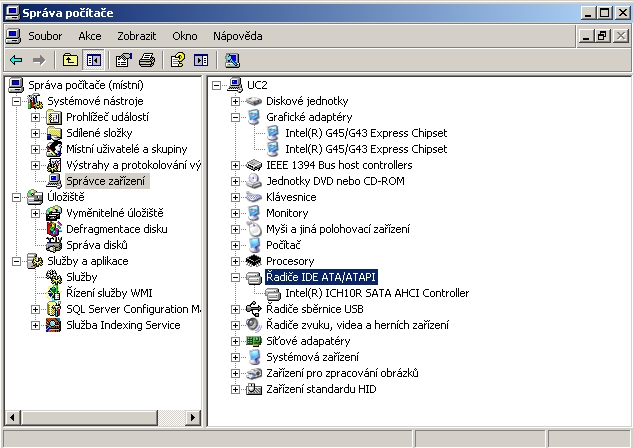Open the Nápověda menu
The width and height of the screenshot is (633, 448).
click(x=237, y=36)
